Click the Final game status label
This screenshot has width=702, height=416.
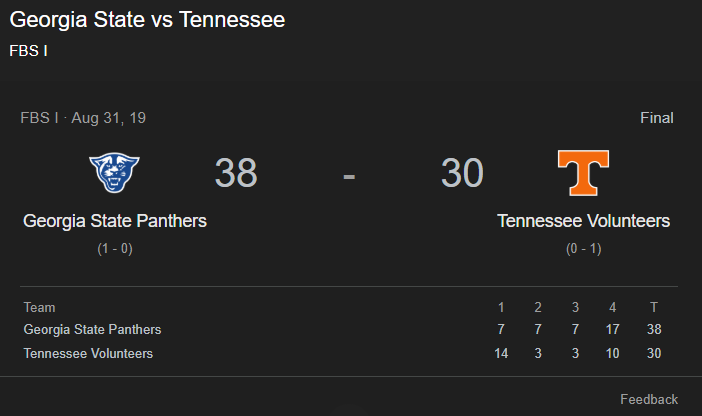coord(657,118)
